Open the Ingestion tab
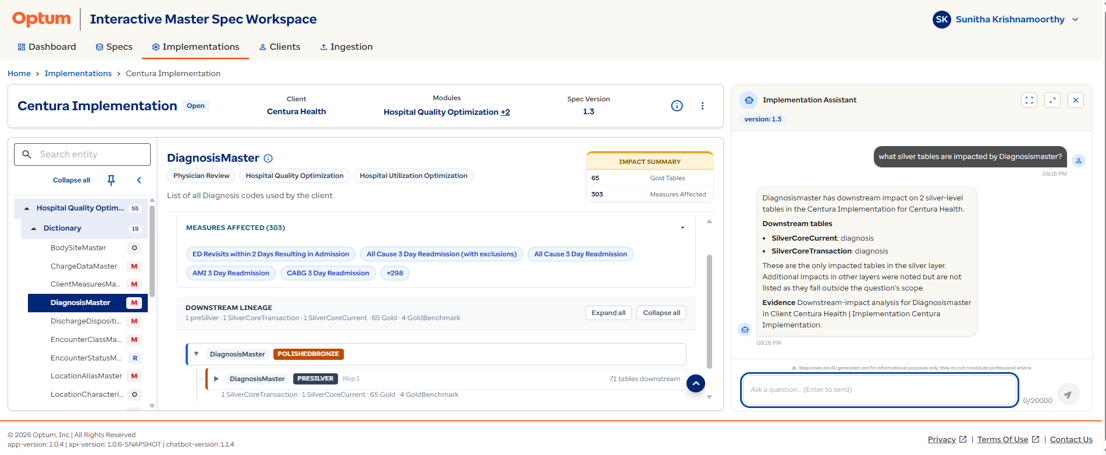Viewport: 1106px width, 455px height. [x=346, y=47]
